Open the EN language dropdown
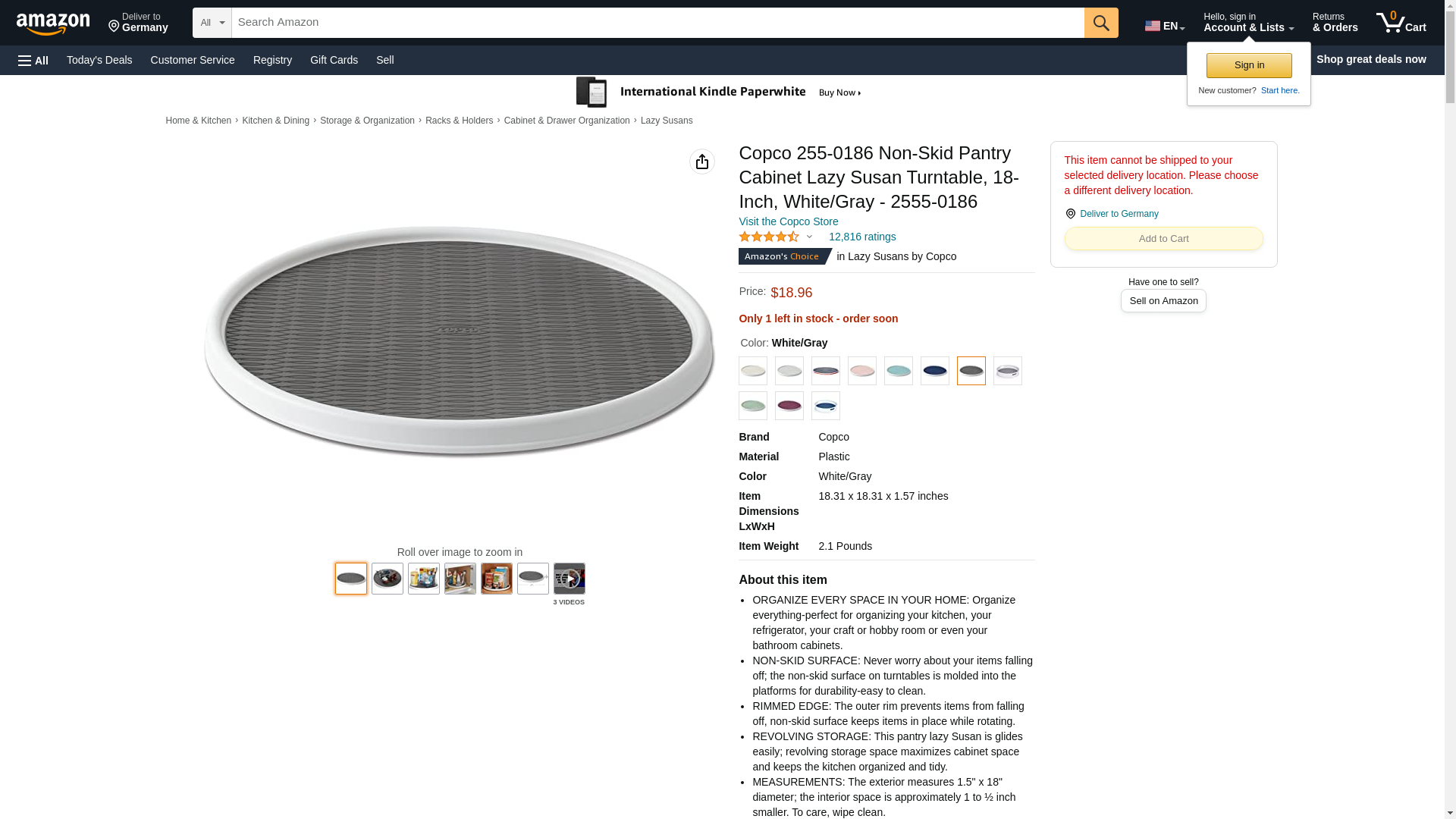Screen dimensions: 1456x819 pyautogui.click(x=1164, y=26)
